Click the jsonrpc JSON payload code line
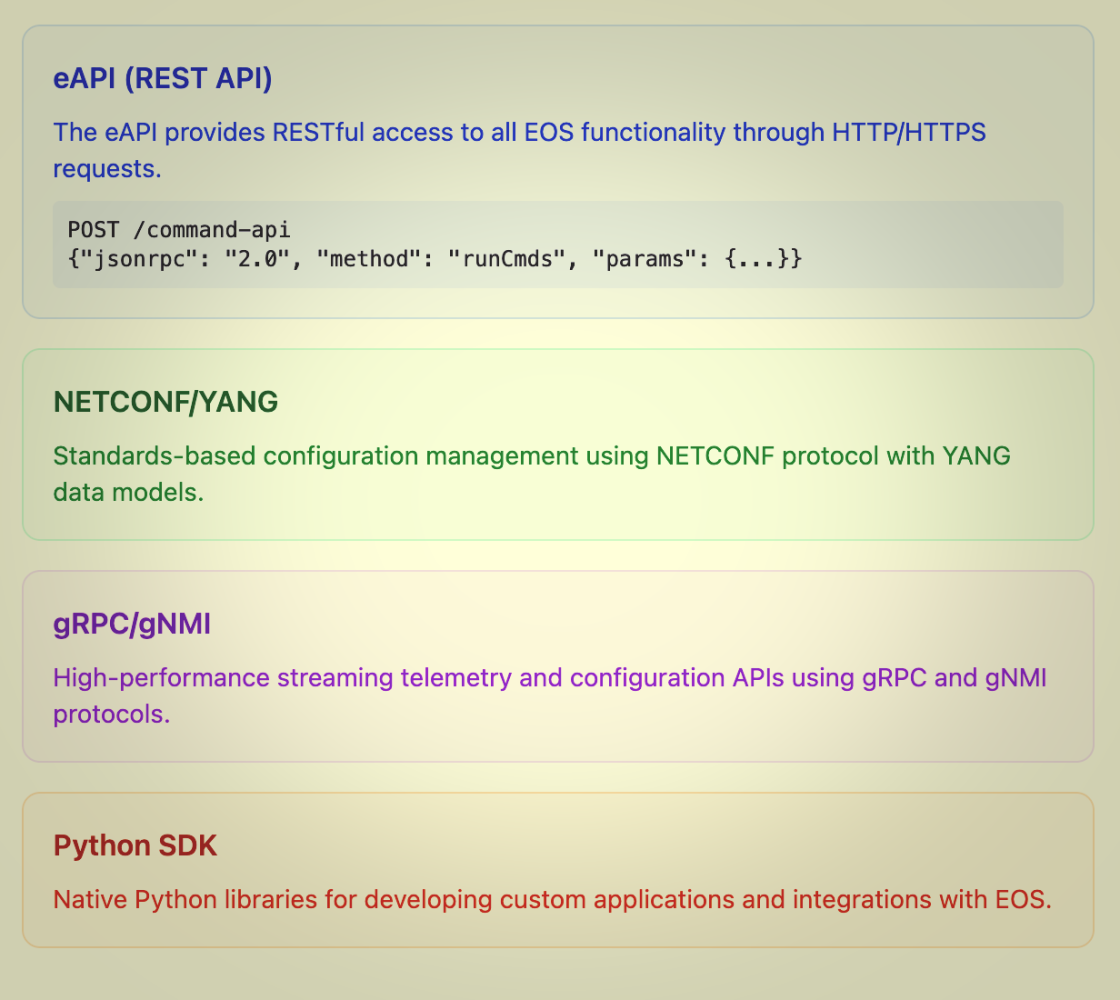The width and height of the screenshot is (1120, 1000). pos(434,259)
